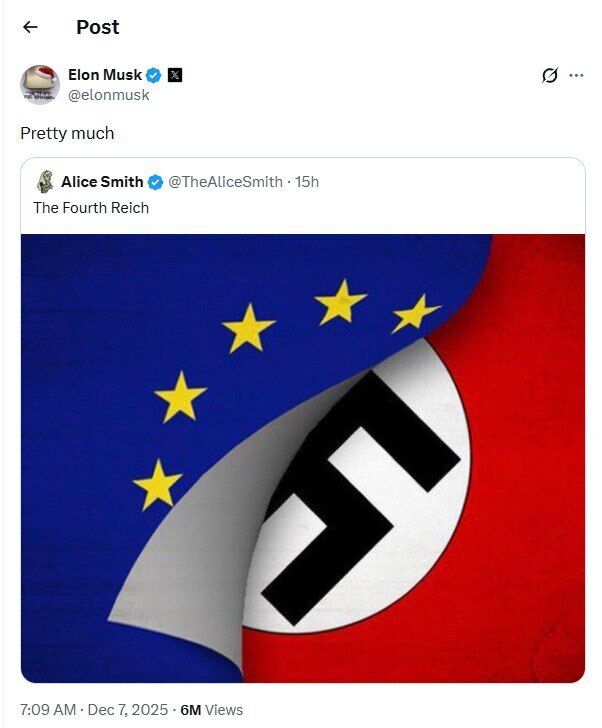Click the 15h timestamp on quoted post
The image size is (602, 728).
point(307,182)
